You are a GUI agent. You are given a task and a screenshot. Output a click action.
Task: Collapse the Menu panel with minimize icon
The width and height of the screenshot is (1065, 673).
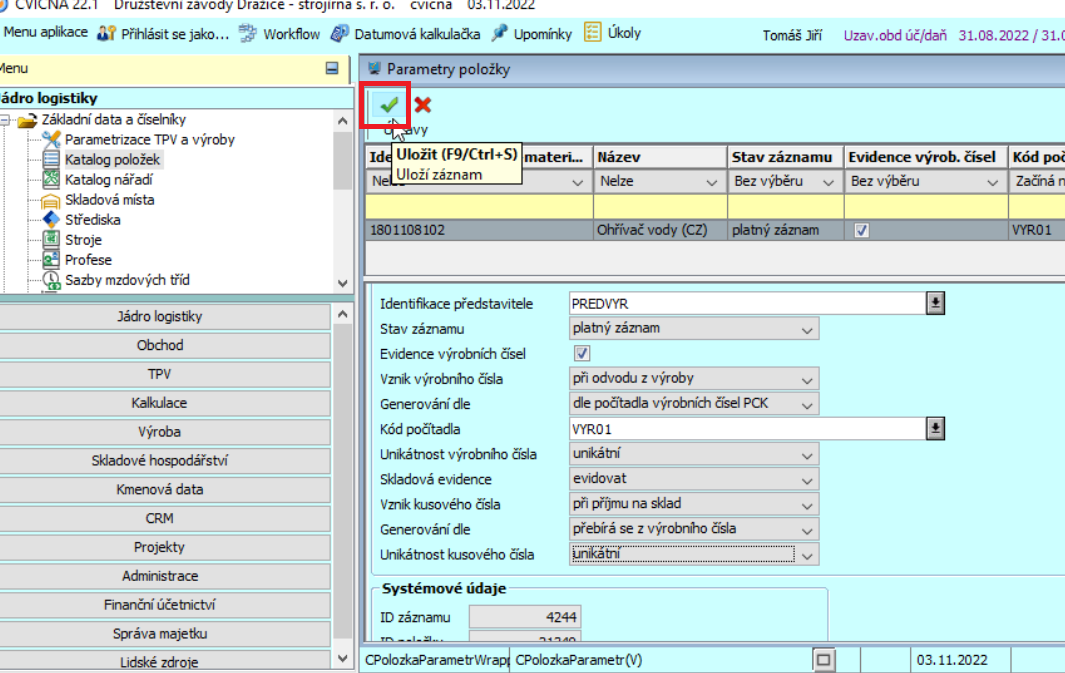[332, 69]
